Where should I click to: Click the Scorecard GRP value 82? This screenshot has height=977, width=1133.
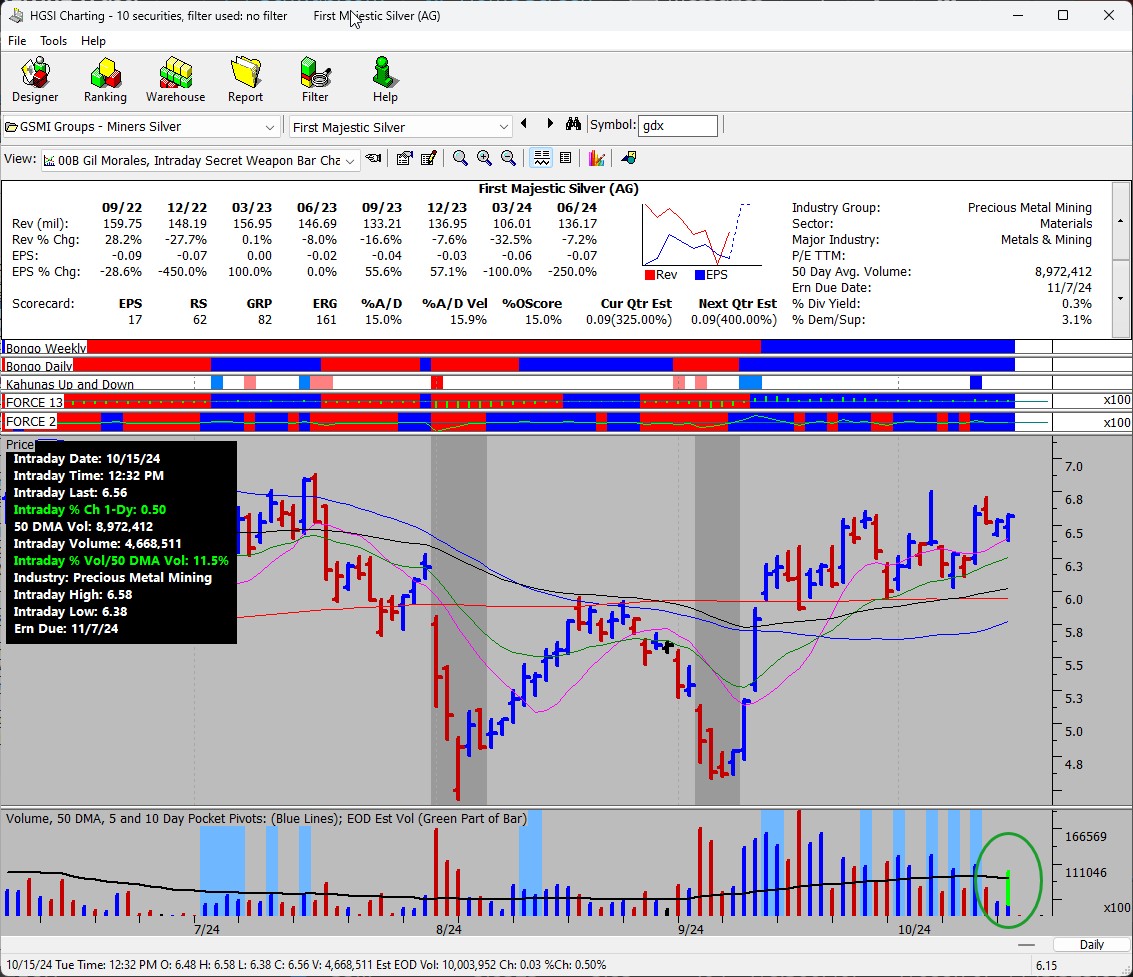(265, 319)
